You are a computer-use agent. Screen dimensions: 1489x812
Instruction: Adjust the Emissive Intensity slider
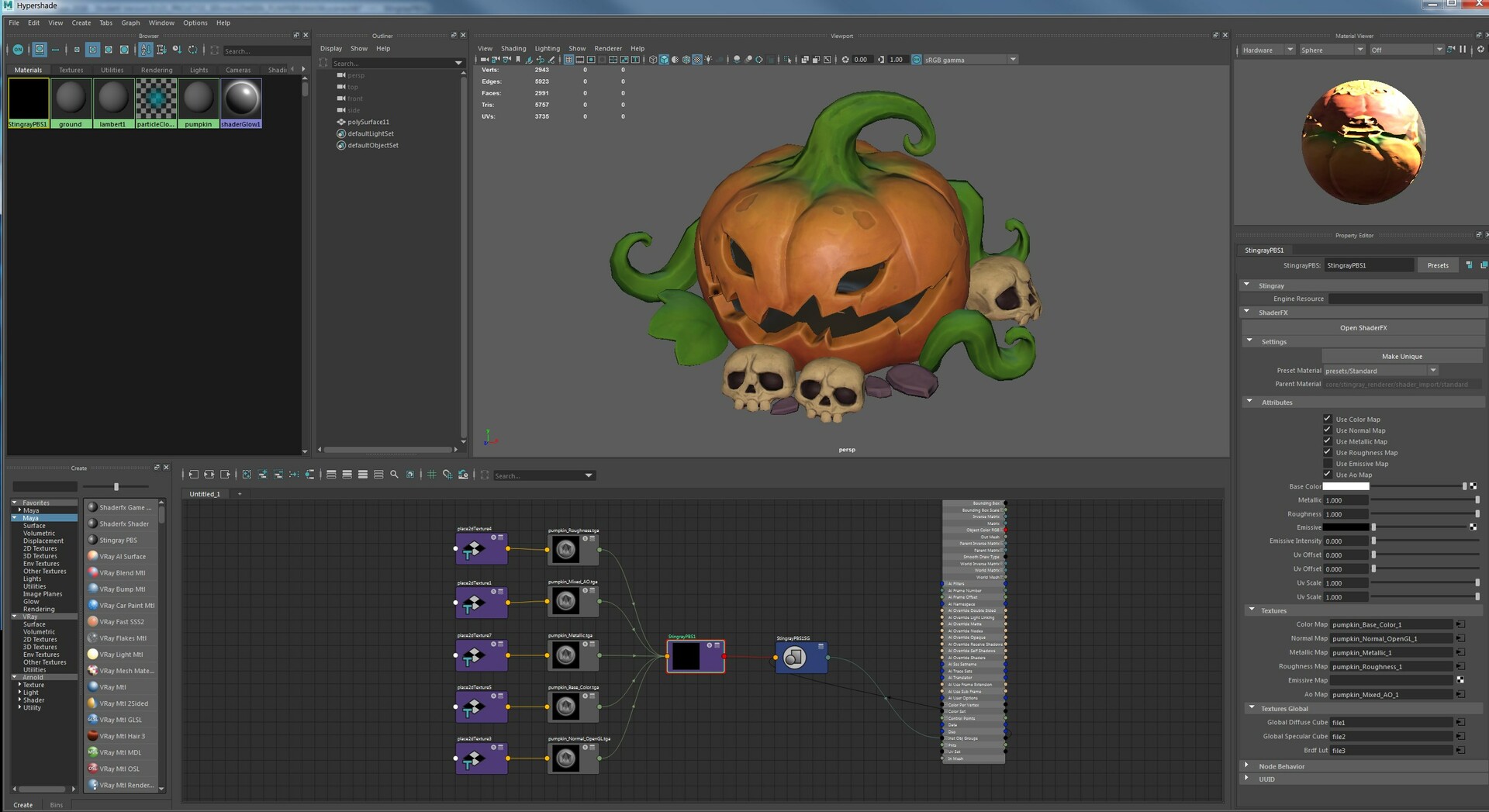tap(1426, 541)
